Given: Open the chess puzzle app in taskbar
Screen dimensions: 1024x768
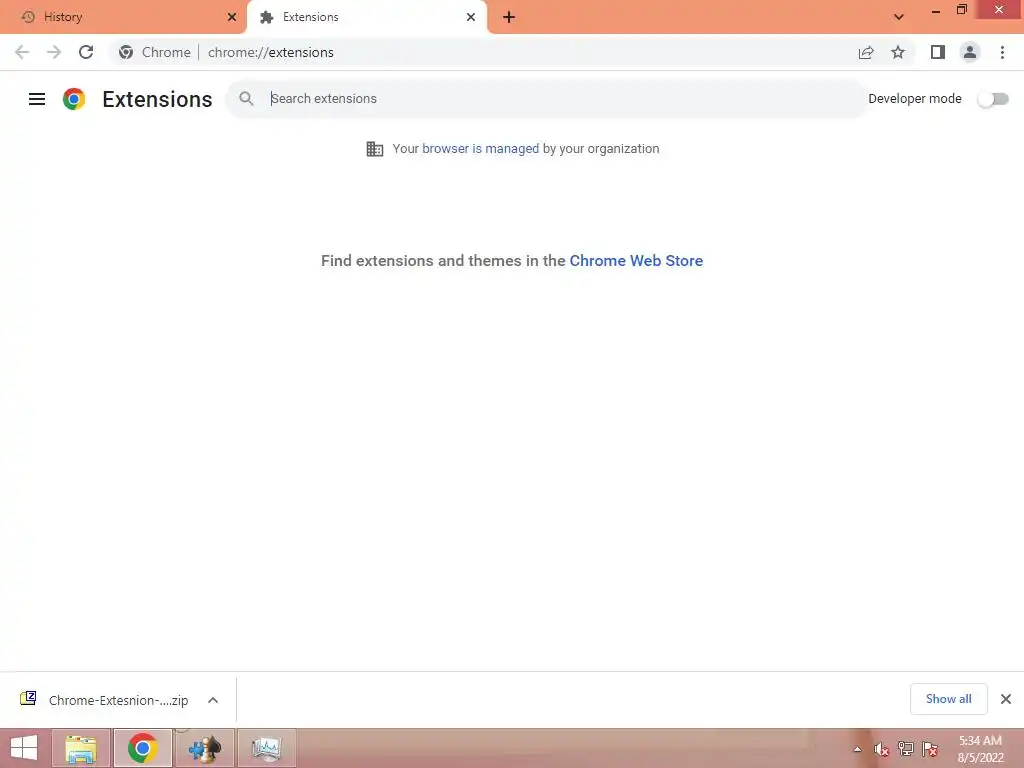Looking at the screenshot, I should point(205,748).
